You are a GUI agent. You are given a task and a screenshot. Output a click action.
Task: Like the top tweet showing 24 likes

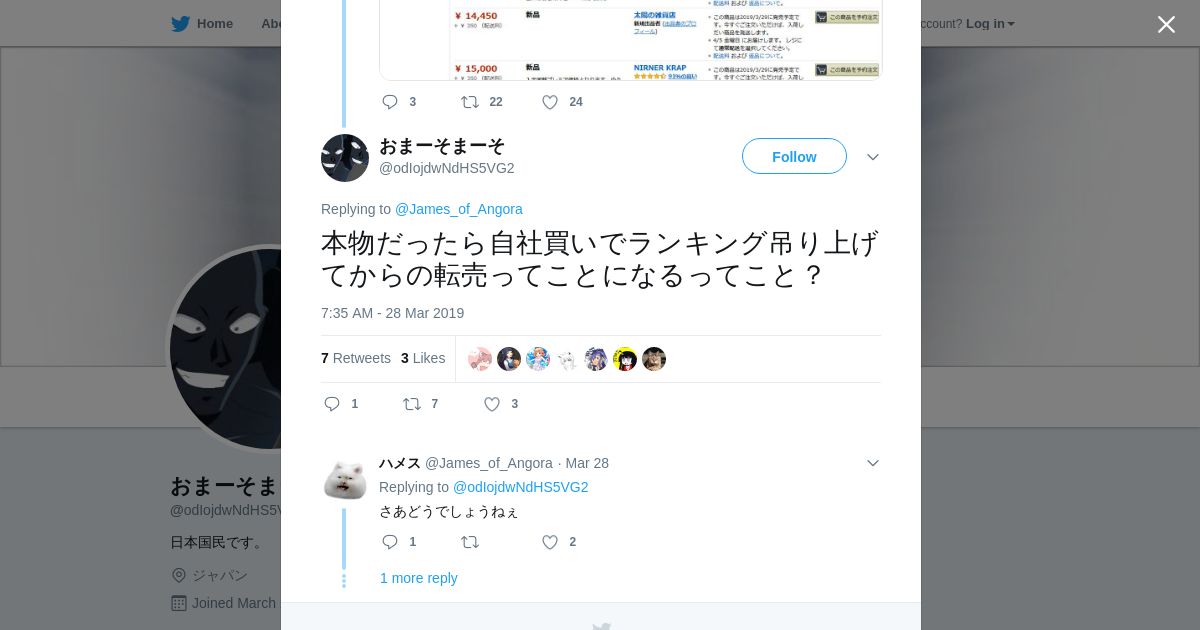pyautogui.click(x=550, y=102)
